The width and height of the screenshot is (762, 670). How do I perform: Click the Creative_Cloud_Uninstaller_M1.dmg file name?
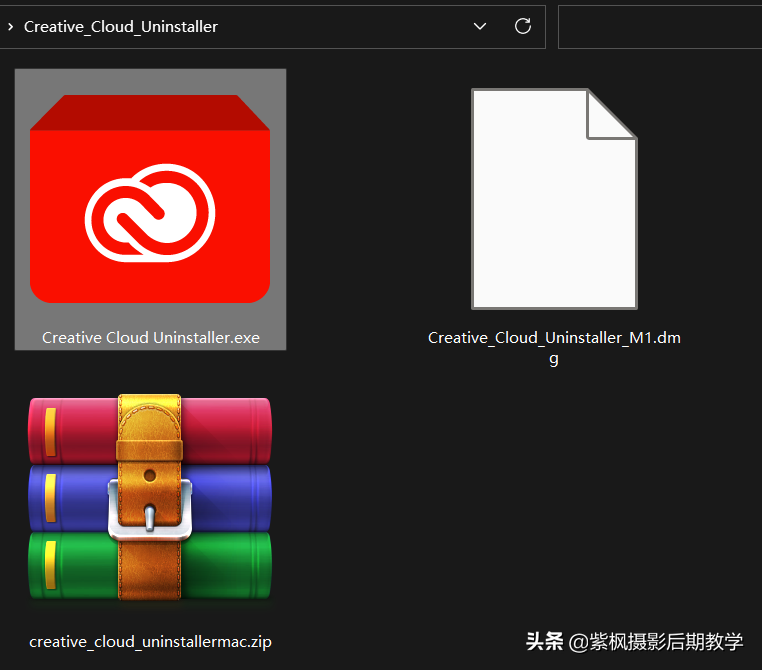[554, 348]
